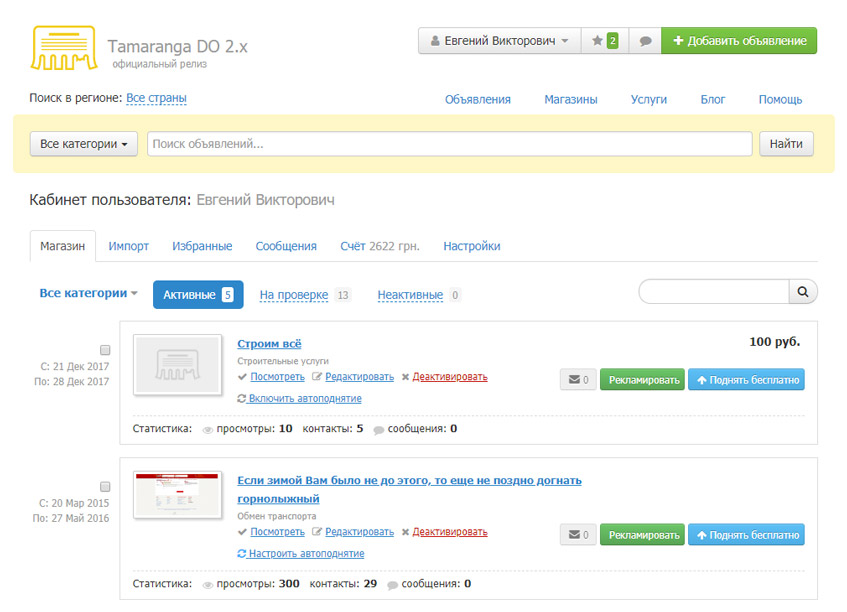847x612 pixels.
Task: Switch to the Настройки tab
Action: point(472,246)
